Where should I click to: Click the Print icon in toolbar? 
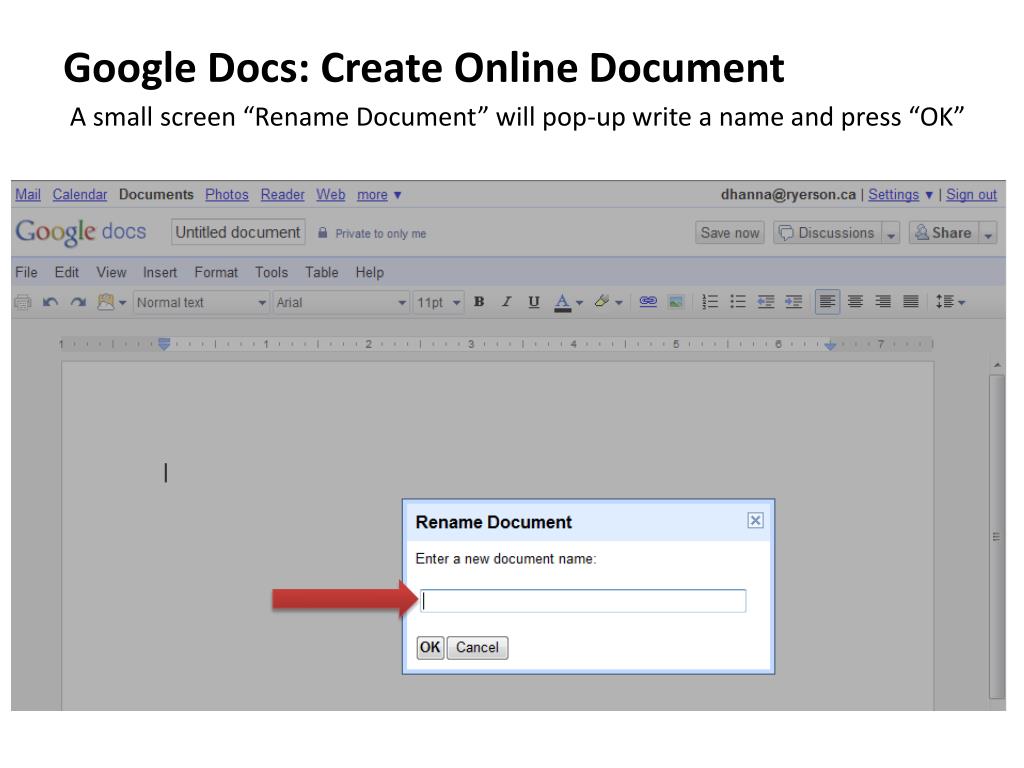(24, 302)
